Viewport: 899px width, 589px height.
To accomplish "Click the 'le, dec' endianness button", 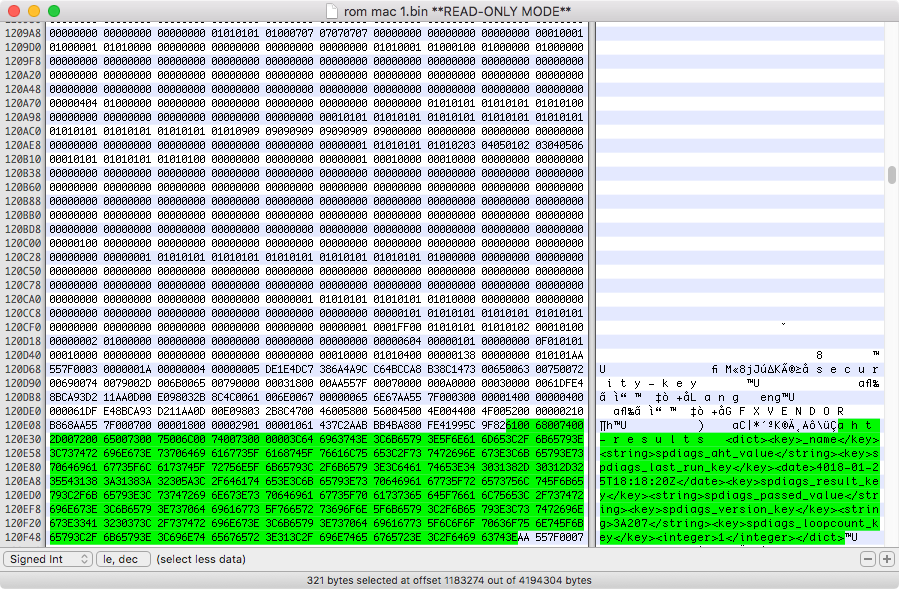I will coord(123,559).
